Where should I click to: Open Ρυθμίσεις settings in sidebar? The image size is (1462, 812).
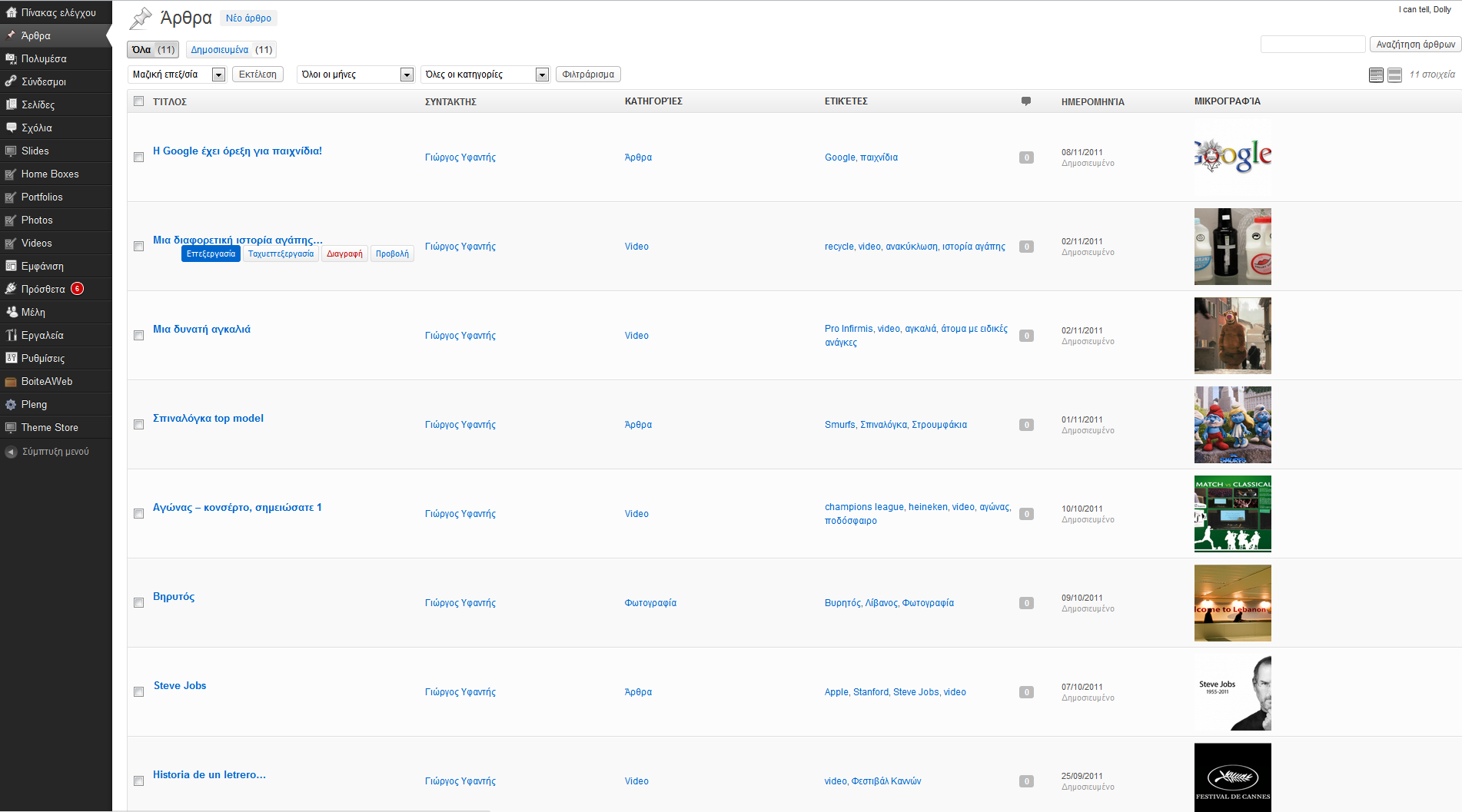[x=42, y=358]
